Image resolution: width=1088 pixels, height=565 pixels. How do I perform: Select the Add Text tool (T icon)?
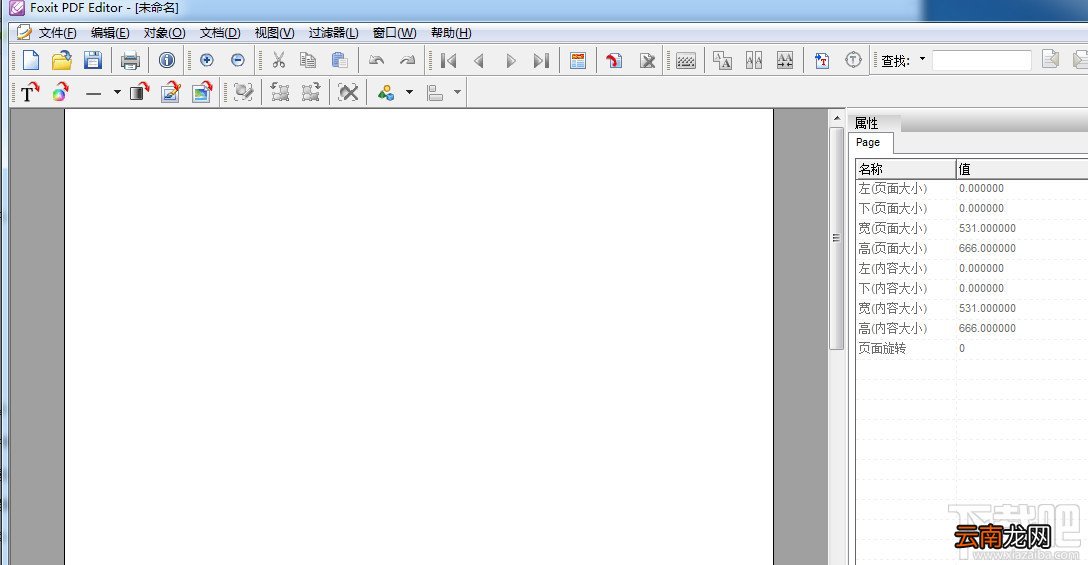tap(29, 92)
